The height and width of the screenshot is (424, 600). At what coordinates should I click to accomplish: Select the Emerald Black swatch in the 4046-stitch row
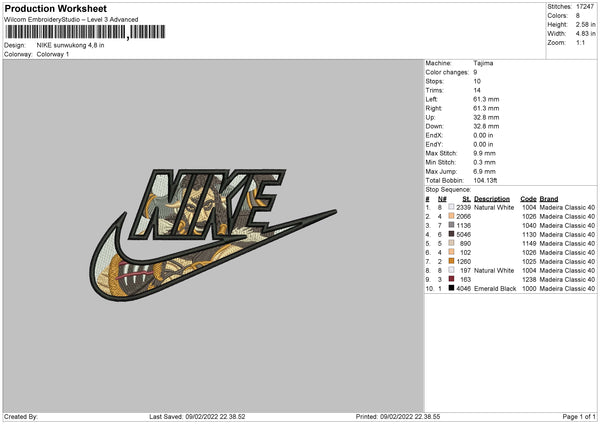(x=452, y=288)
